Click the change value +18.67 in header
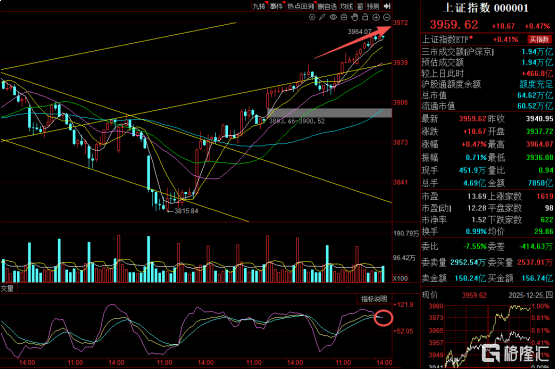 pos(504,26)
